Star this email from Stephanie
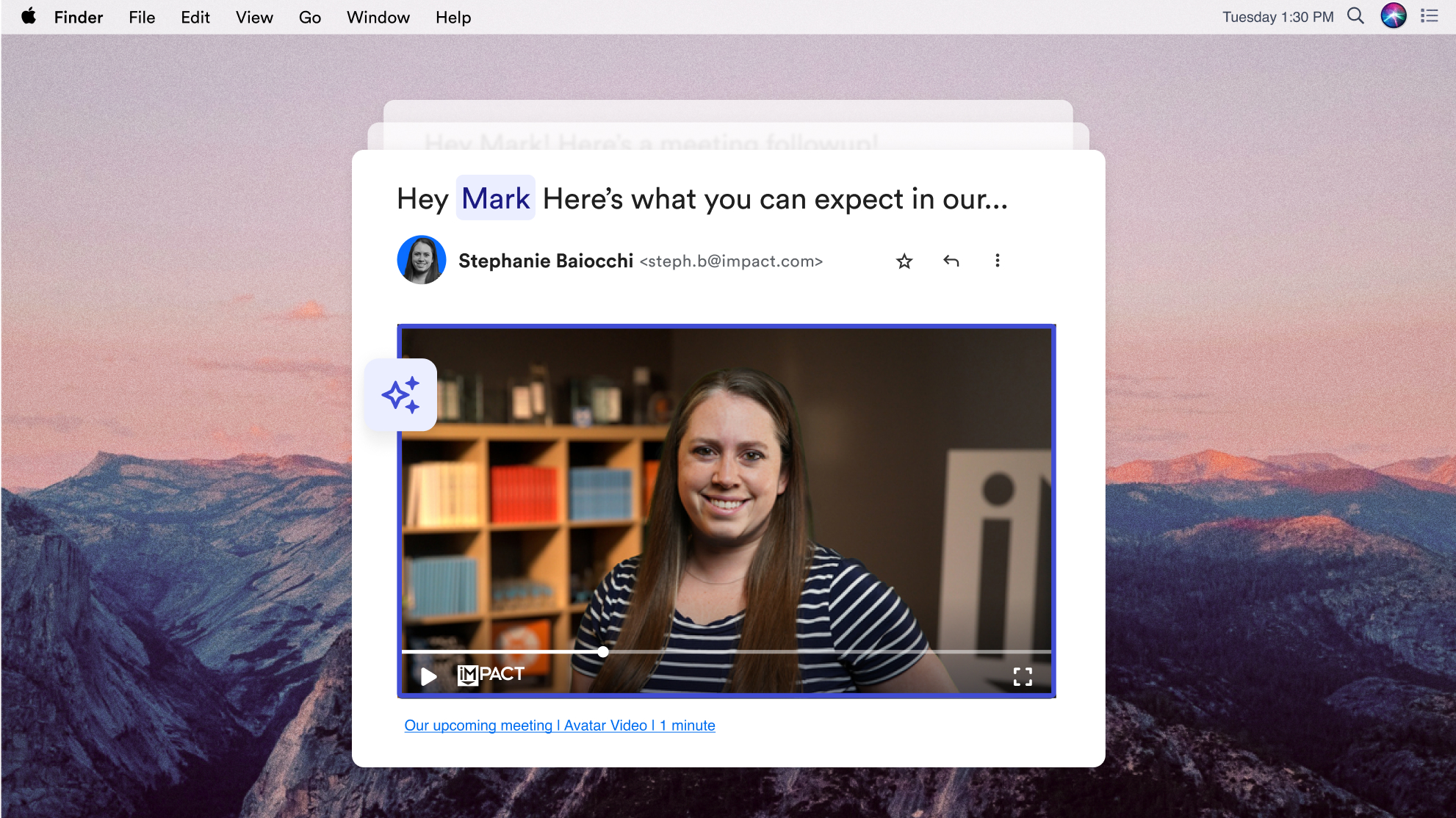 904,261
